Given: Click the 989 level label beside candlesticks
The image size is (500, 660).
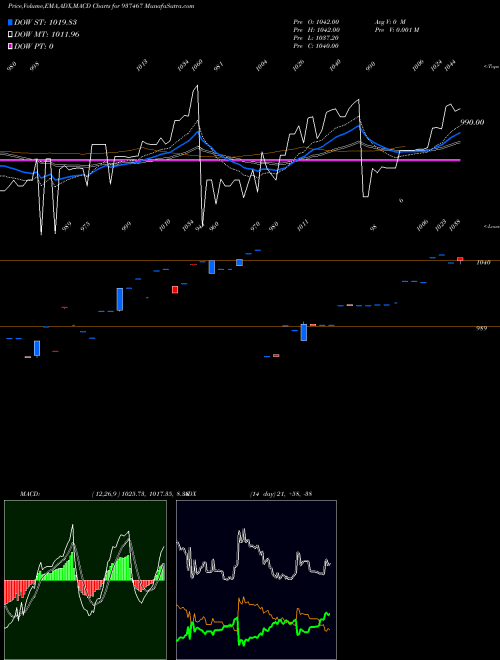Looking at the screenshot, I should tap(481, 328).
